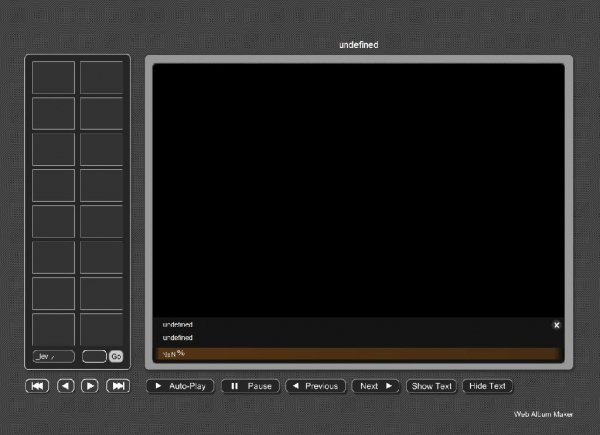This screenshot has height=435, width=600.
Task: Select the top-left thumbnail slot
Action: [x=53, y=77]
